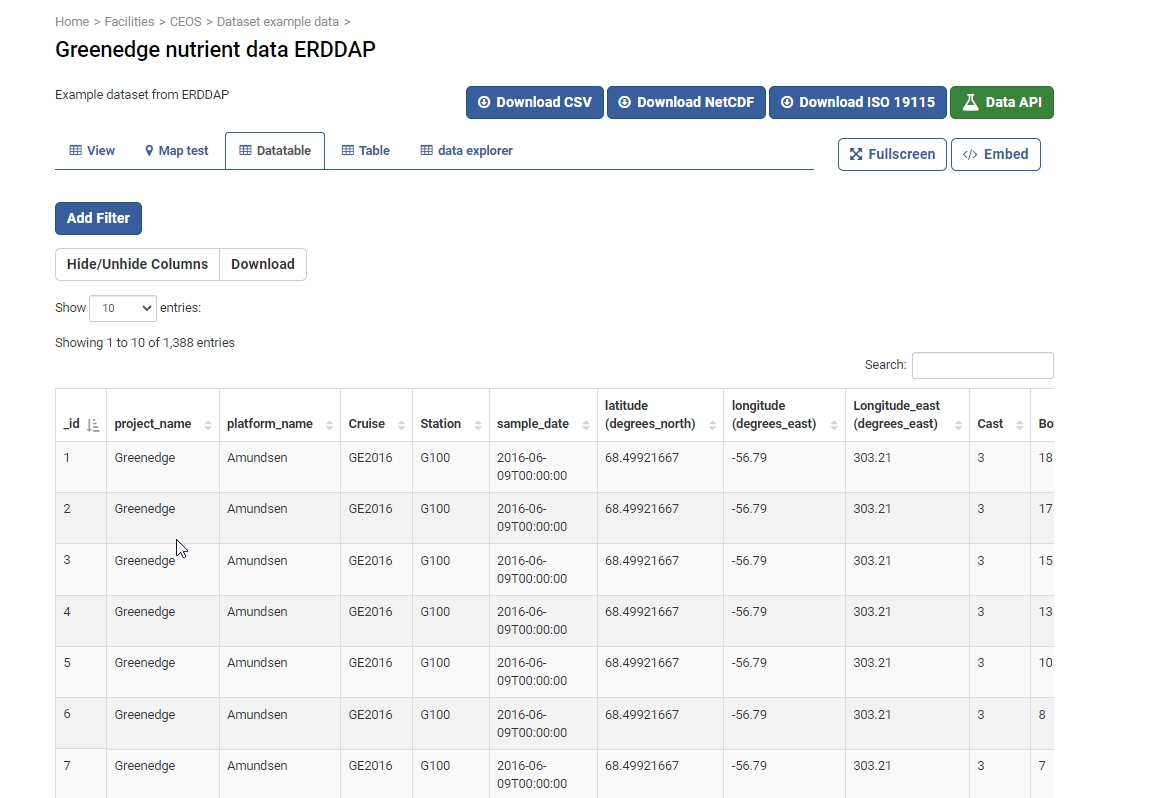Screen dimensions: 1162x798
Task: Open the Show entries count dropdown
Action: coord(123,308)
